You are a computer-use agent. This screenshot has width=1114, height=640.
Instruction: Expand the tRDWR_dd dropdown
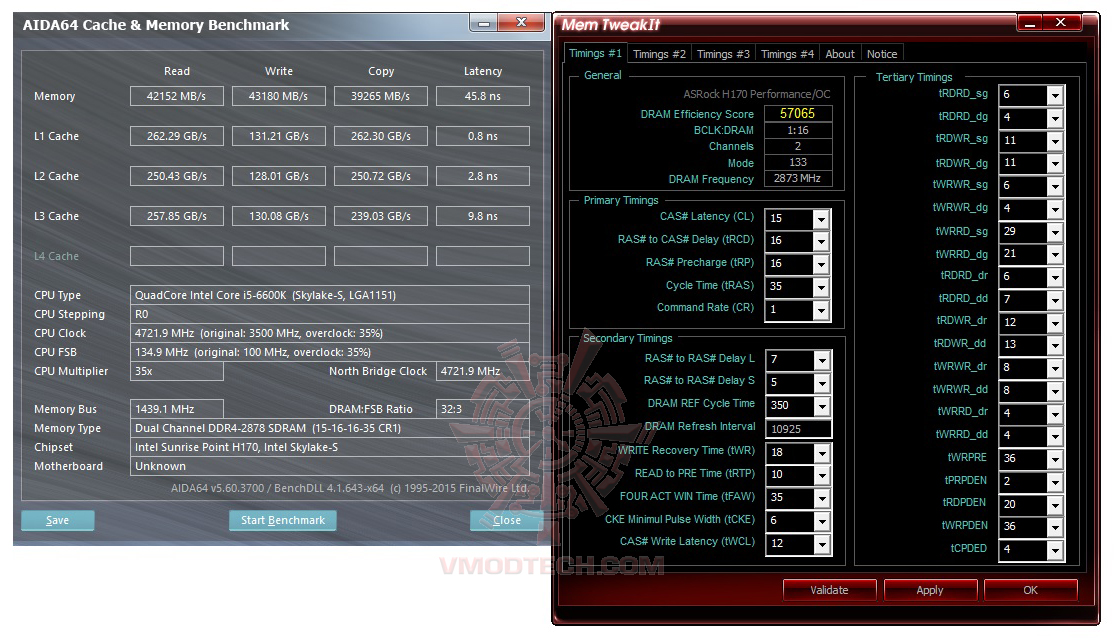[x=1055, y=345]
